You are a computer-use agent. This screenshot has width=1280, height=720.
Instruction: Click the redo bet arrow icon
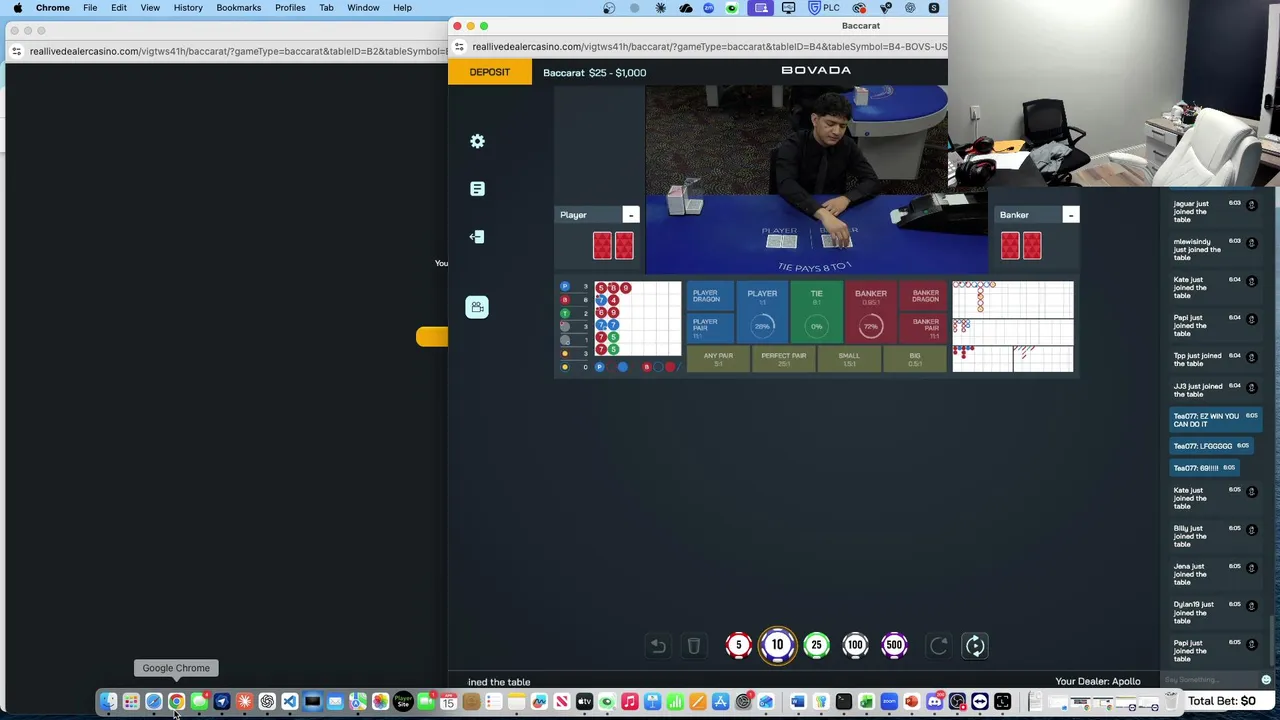[x=938, y=646]
